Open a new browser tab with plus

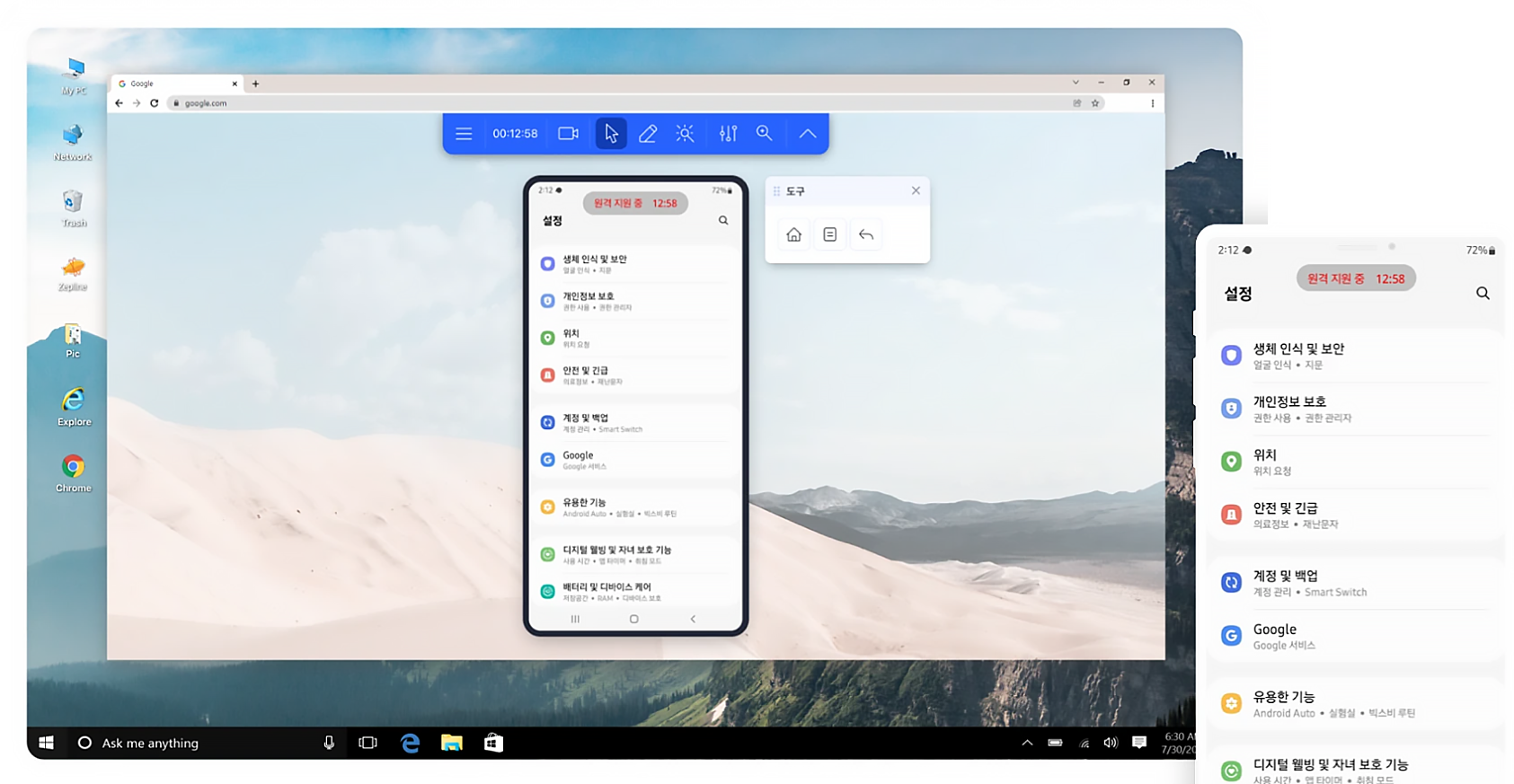[x=255, y=84]
